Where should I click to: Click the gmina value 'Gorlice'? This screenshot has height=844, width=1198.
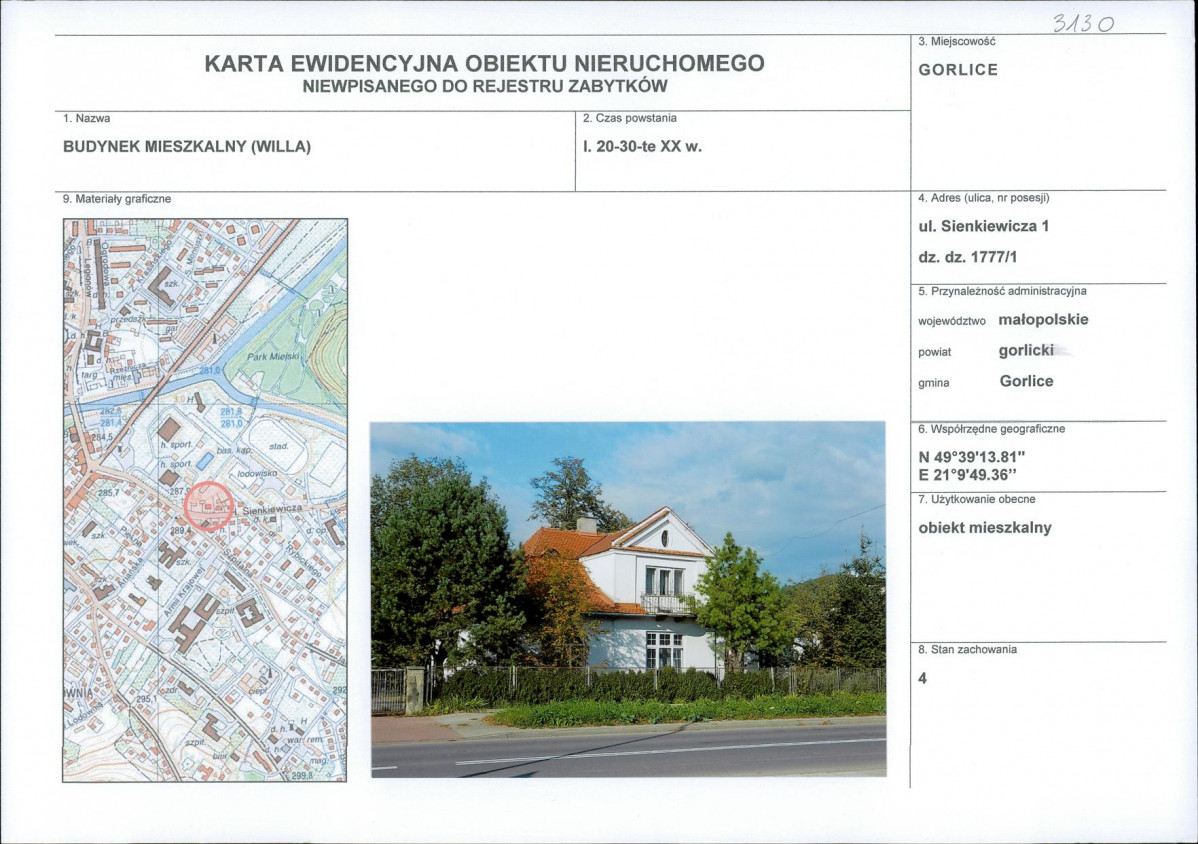tap(1026, 381)
